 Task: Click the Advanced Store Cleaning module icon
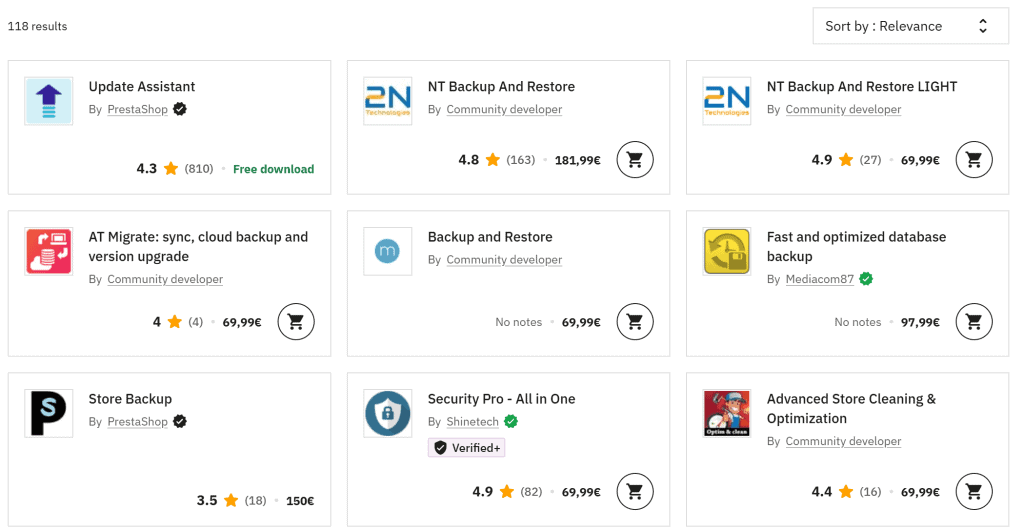(726, 413)
